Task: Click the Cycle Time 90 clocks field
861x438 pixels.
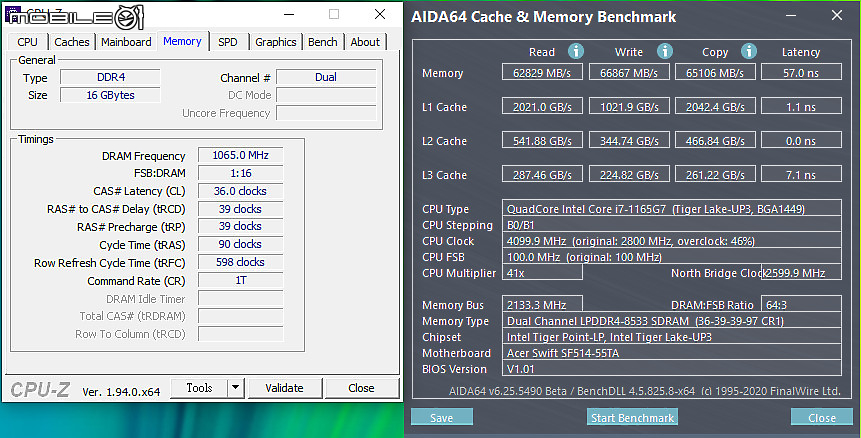Action: click(x=241, y=244)
